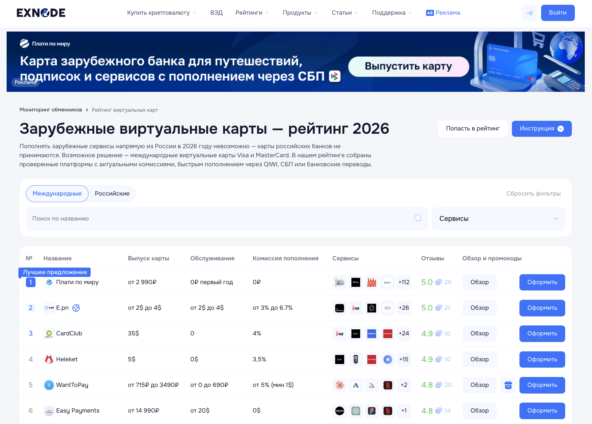This screenshot has width=592, height=424.
Task: Click reviews comment icon in CardClub row
Action: [438, 333]
